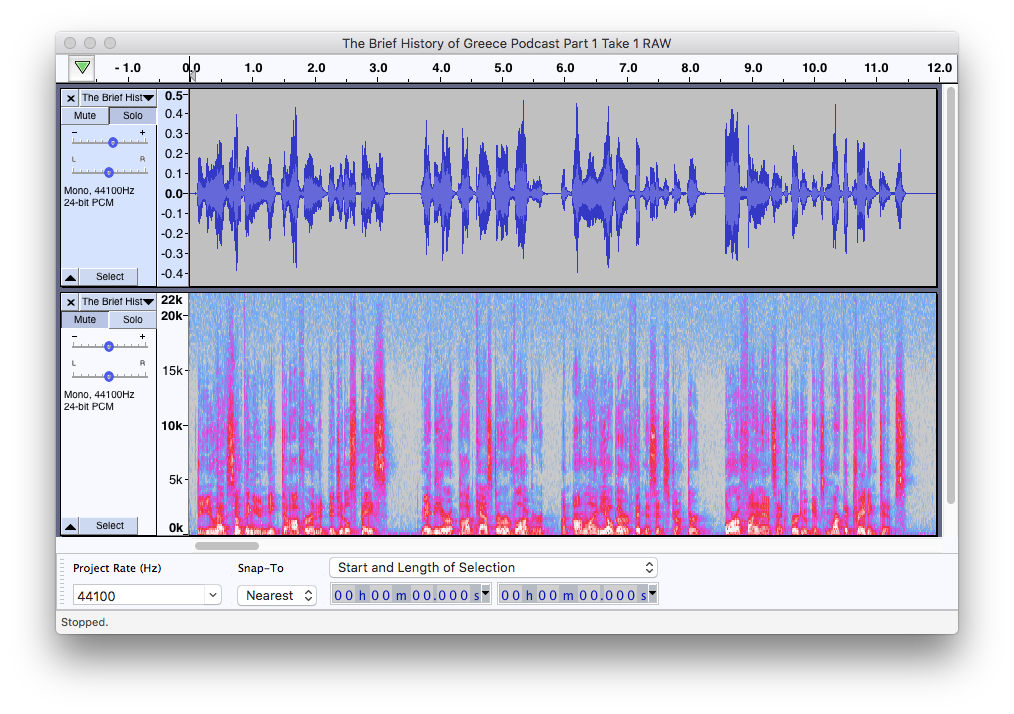Image resolution: width=1014 pixels, height=714 pixels.
Task: Click the selection length time format arrow
Action: pyautogui.click(x=653, y=593)
